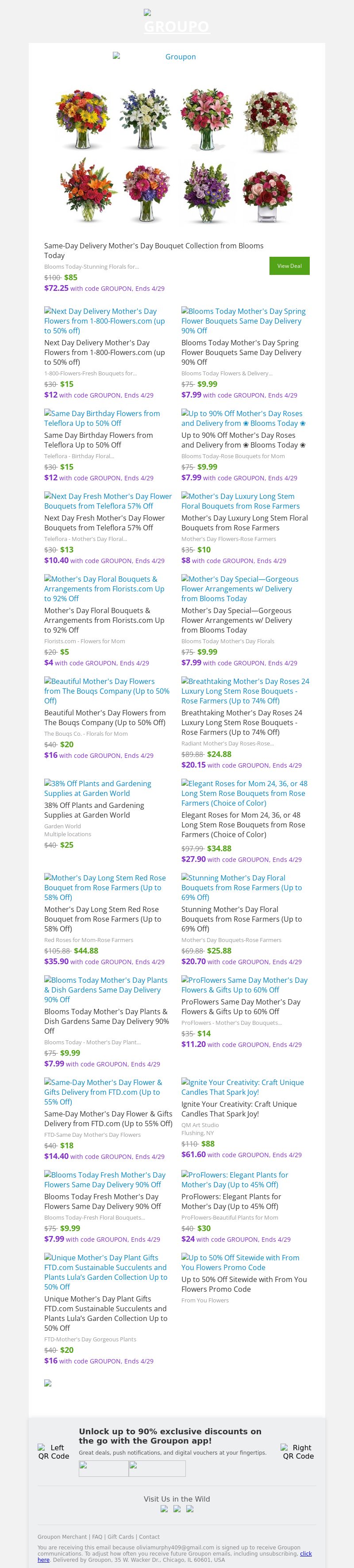
Task: Click the Right QR Code image
Action: pos(298,1452)
